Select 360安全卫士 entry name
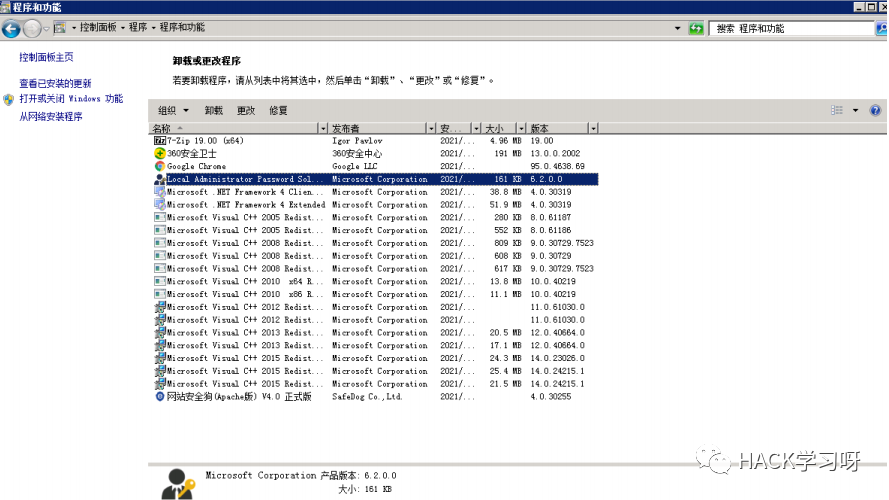 coord(192,154)
